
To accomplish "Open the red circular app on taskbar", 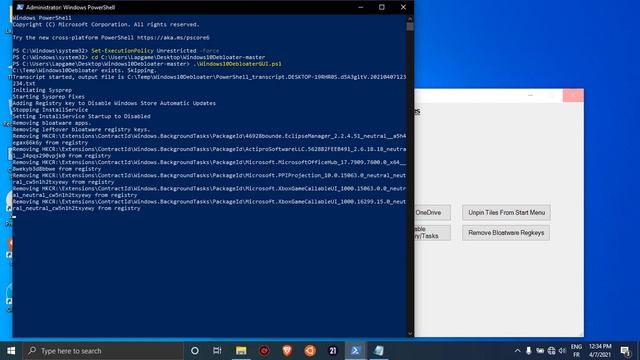I will [x=264, y=351].
